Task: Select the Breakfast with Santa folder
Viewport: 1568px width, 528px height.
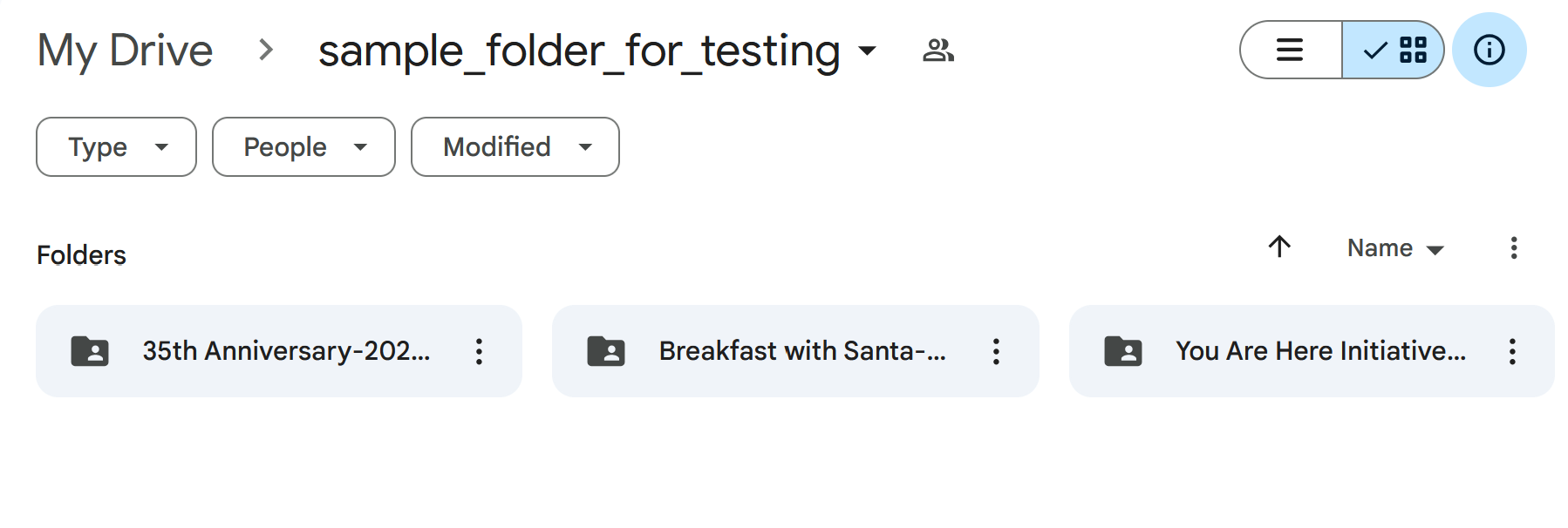Action: [x=801, y=351]
